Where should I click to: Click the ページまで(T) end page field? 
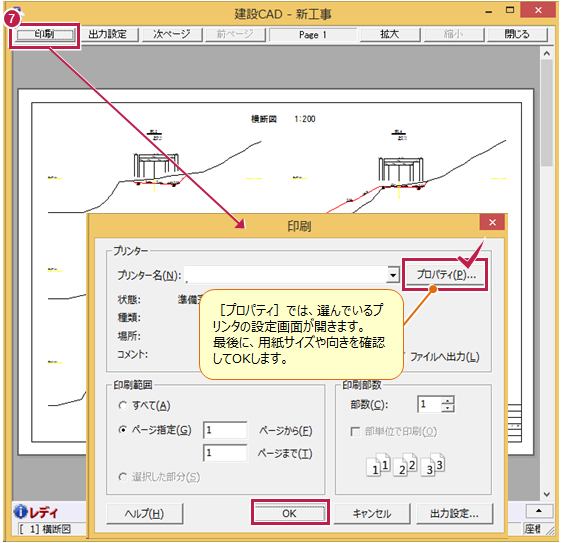[x=225, y=453]
